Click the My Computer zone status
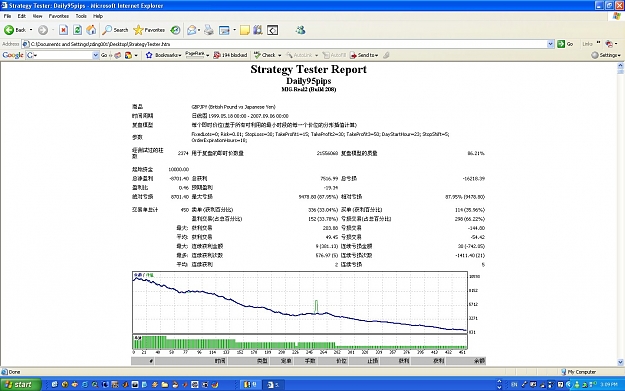625x391 pixels. coord(578,372)
